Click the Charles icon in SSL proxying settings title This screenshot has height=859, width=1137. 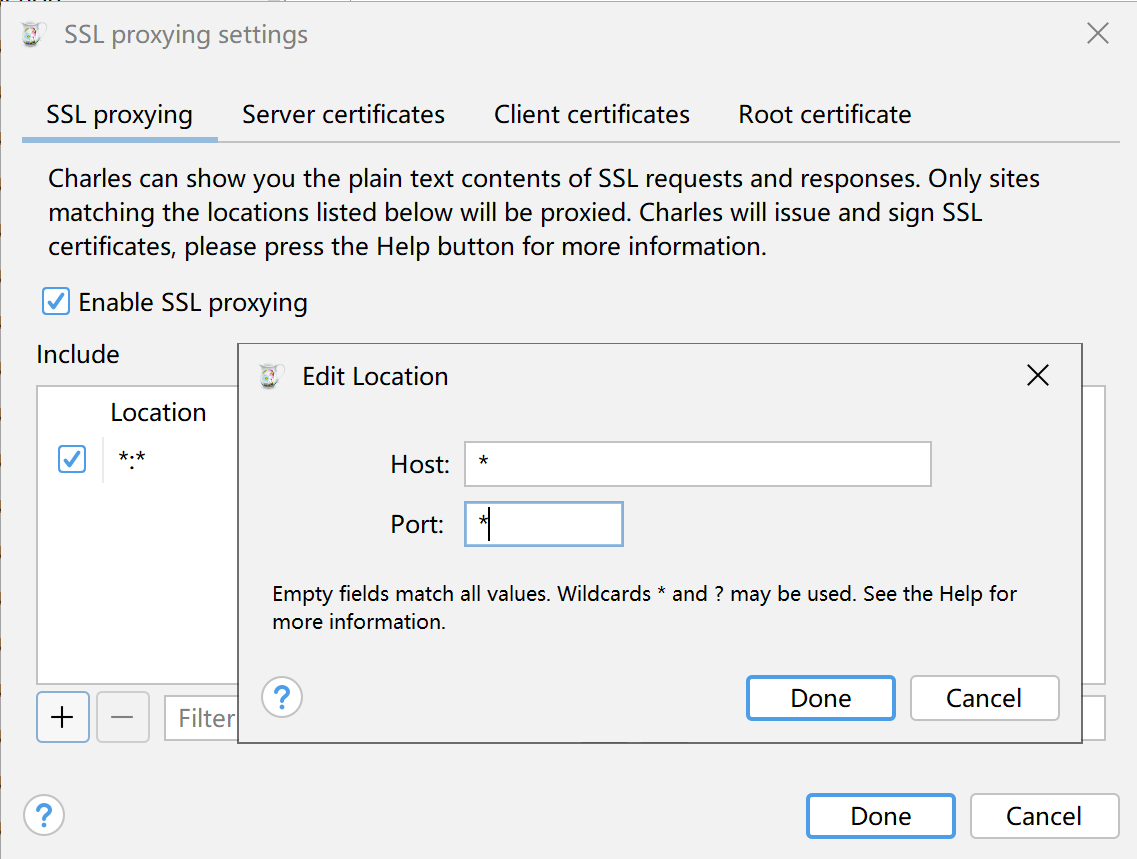(x=32, y=34)
